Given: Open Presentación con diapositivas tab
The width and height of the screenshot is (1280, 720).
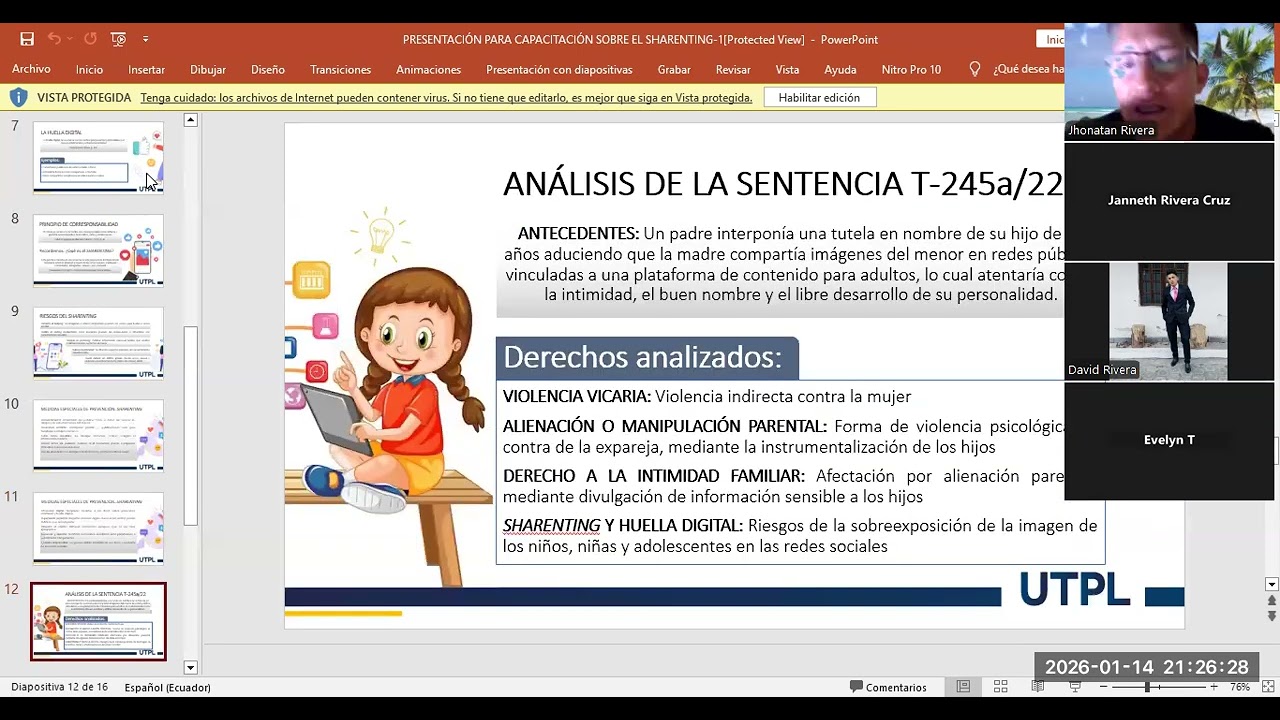Looking at the screenshot, I should click(559, 69).
